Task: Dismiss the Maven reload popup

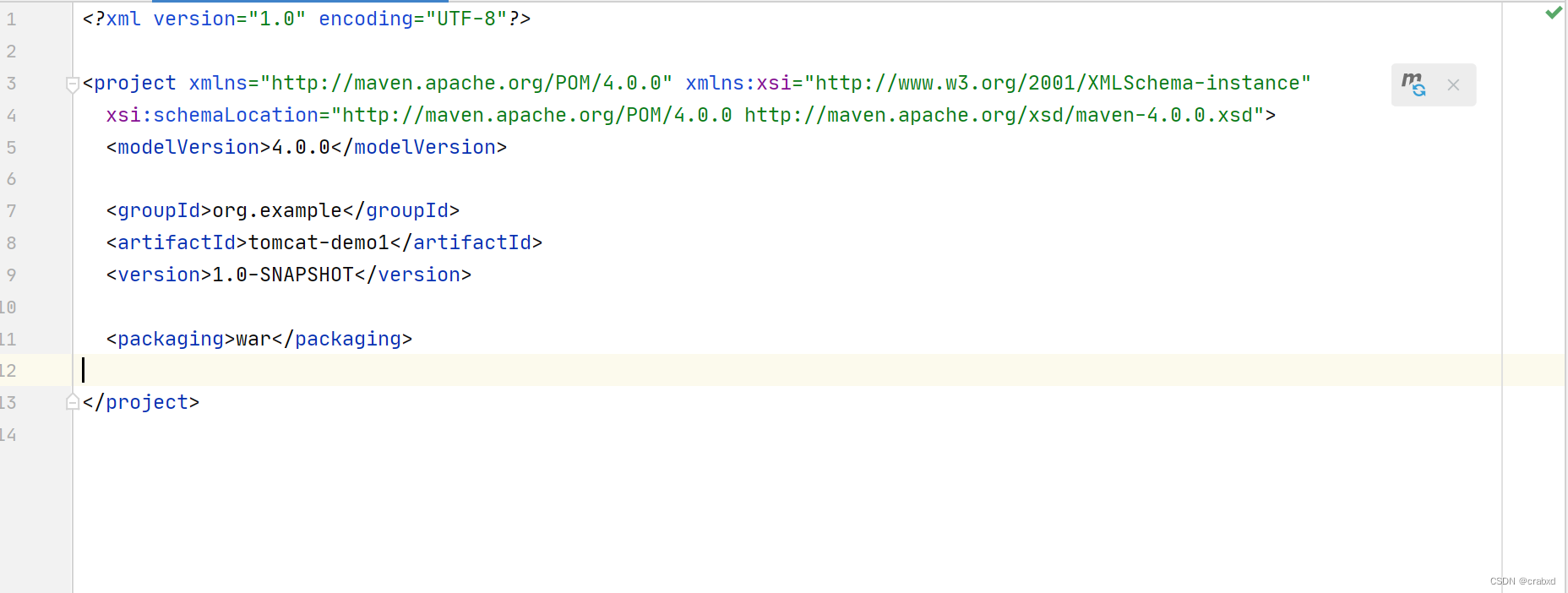Action: click(x=1453, y=85)
